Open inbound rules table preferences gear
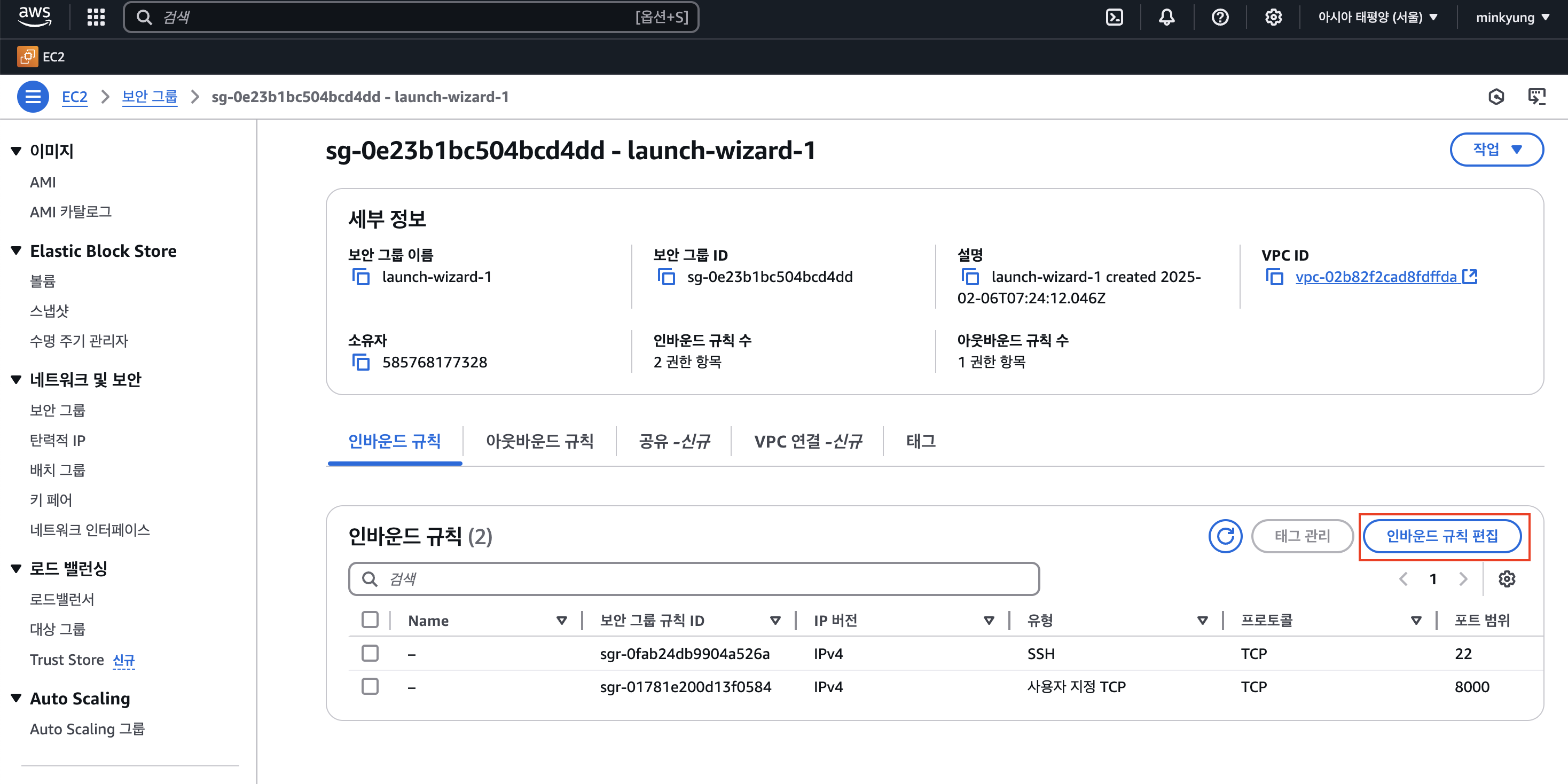Image resolution: width=1568 pixels, height=784 pixels. (1507, 579)
